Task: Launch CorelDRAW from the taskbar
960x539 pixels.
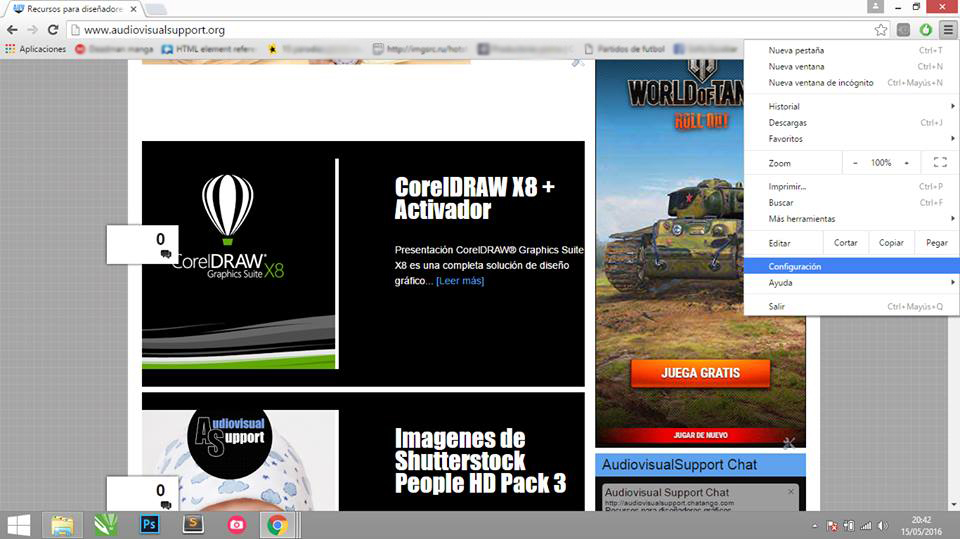Action: click(106, 525)
